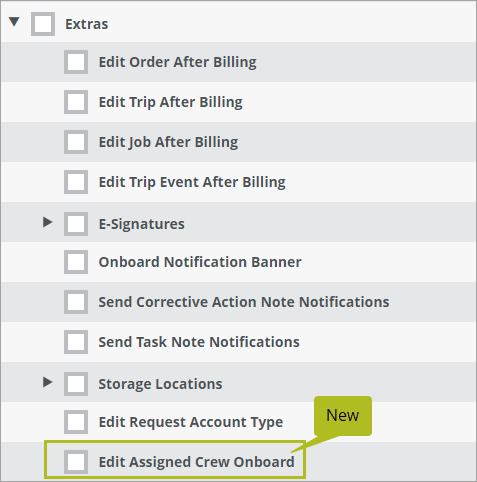Select the Send Task Note Notifications label

pyautogui.click(x=199, y=342)
